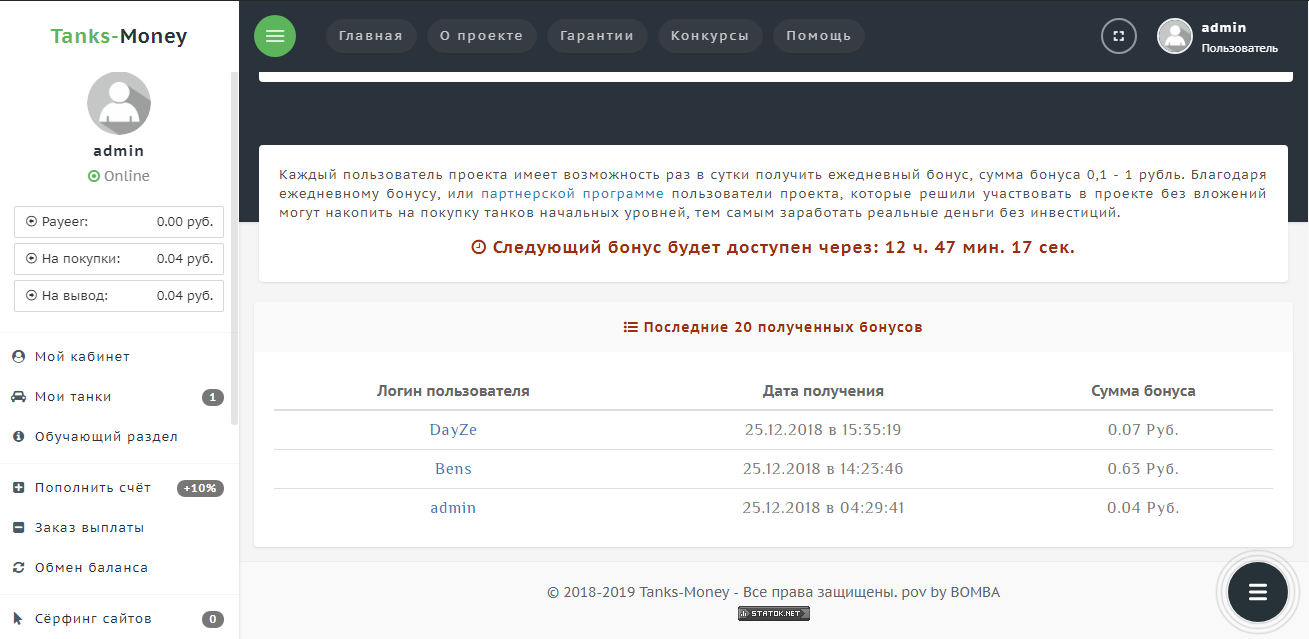1309x639 pixels.
Task: Open Обмен баланса page
Action: pyautogui.click(x=91, y=568)
